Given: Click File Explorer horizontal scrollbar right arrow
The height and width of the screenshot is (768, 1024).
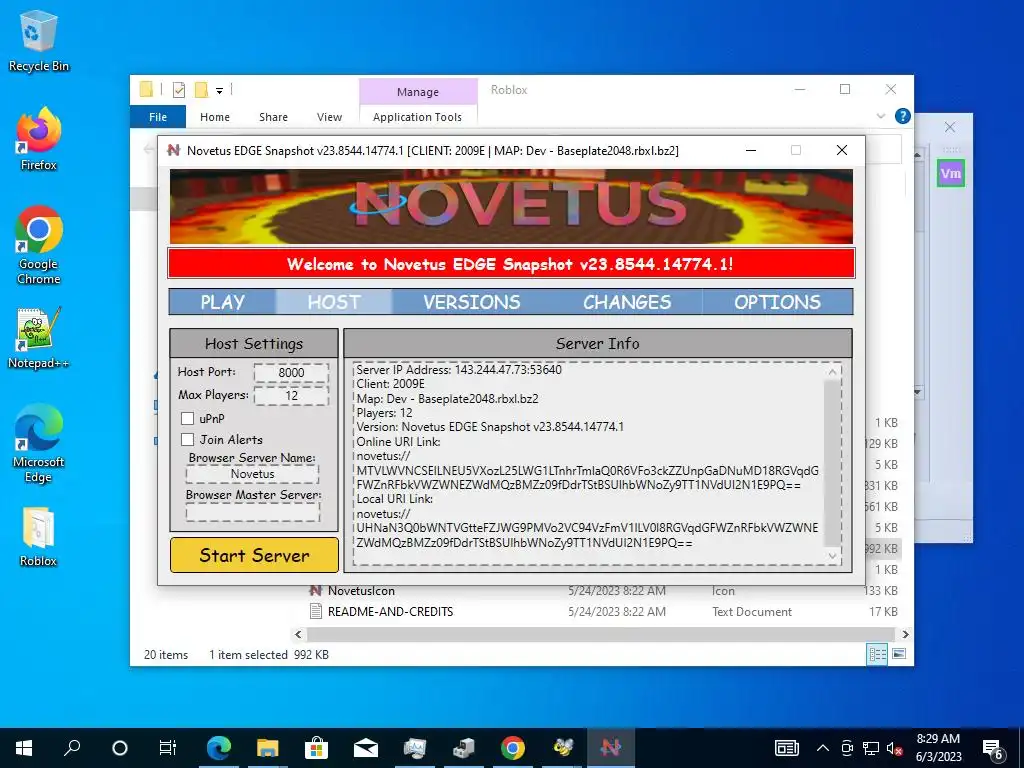Looking at the screenshot, I should coord(905,634).
